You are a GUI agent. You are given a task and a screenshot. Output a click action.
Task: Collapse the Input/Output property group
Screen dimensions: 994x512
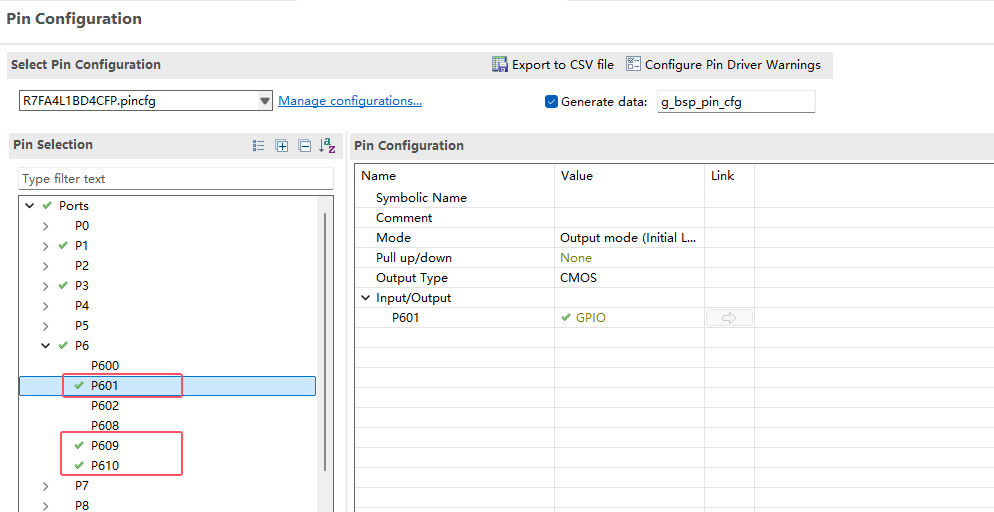[x=365, y=298]
